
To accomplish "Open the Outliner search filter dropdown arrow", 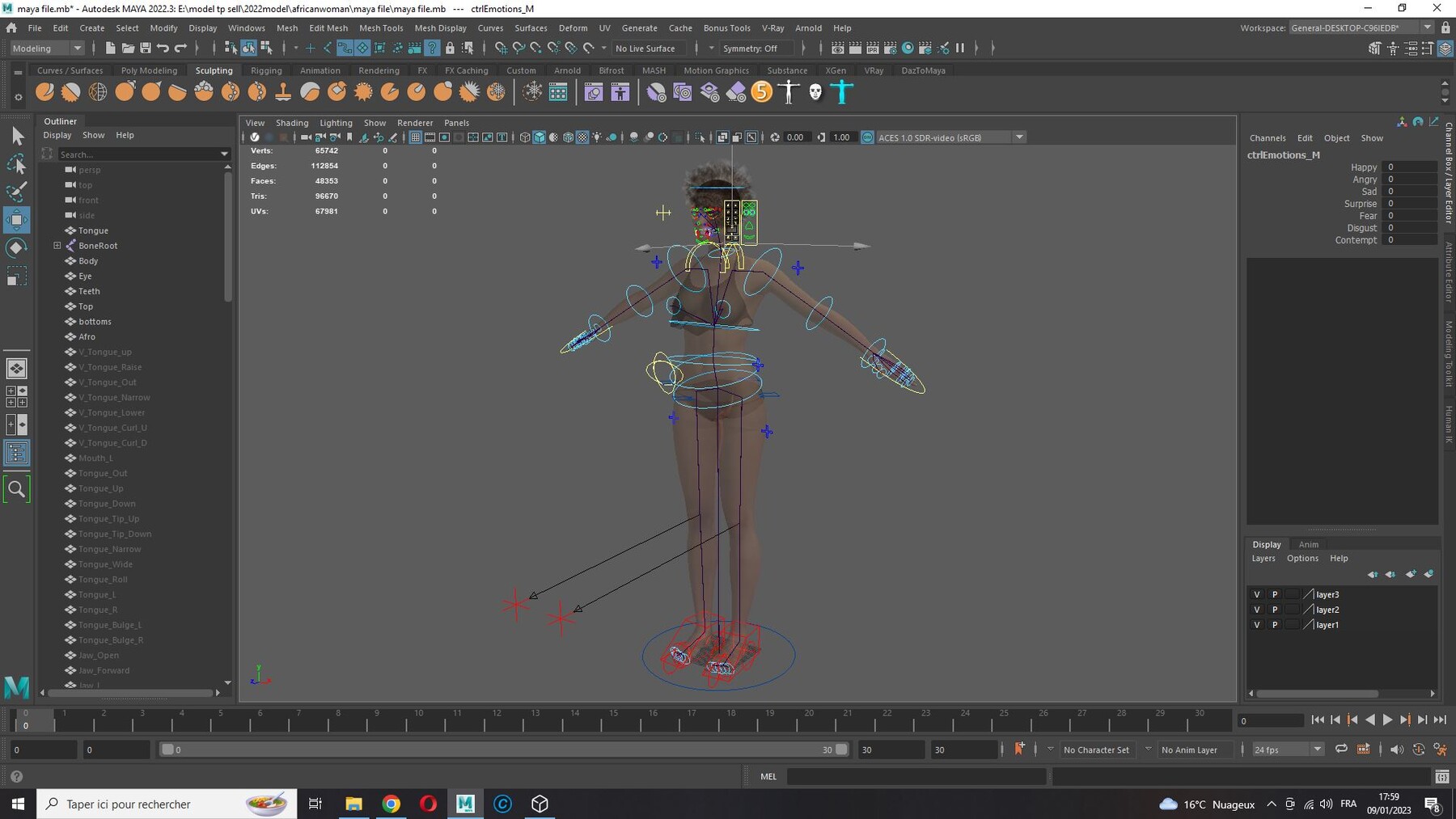I will click(224, 154).
